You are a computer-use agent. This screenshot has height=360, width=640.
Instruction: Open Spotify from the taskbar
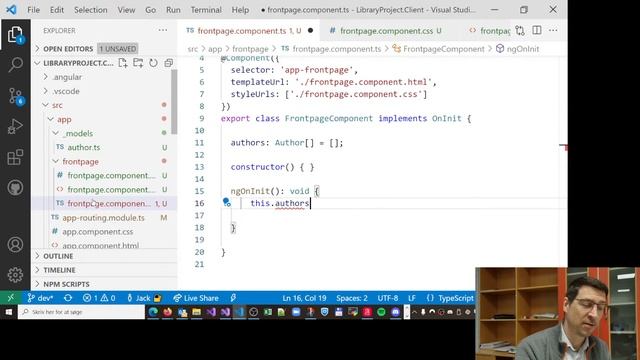(x=381, y=312)
